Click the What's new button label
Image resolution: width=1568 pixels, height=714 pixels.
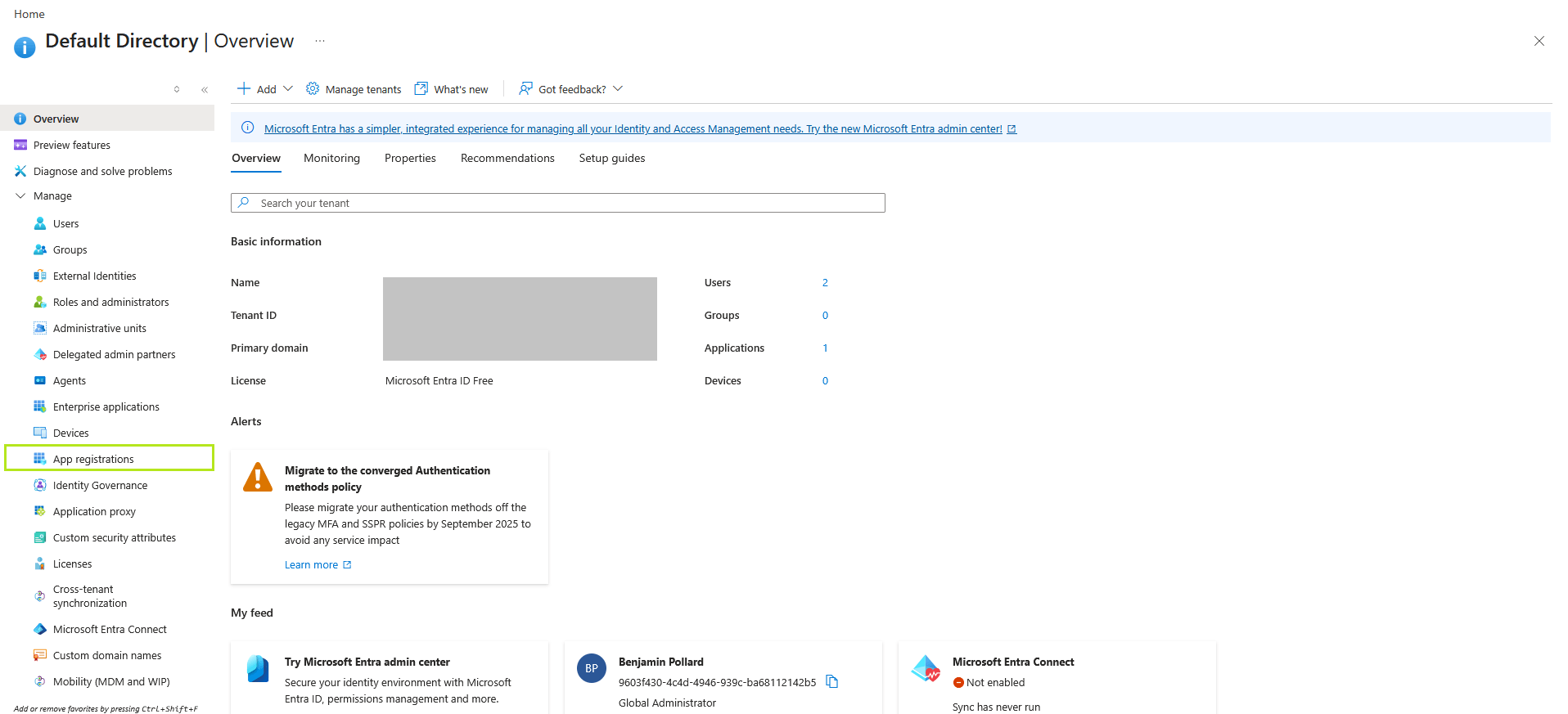[x=461, y=89]
